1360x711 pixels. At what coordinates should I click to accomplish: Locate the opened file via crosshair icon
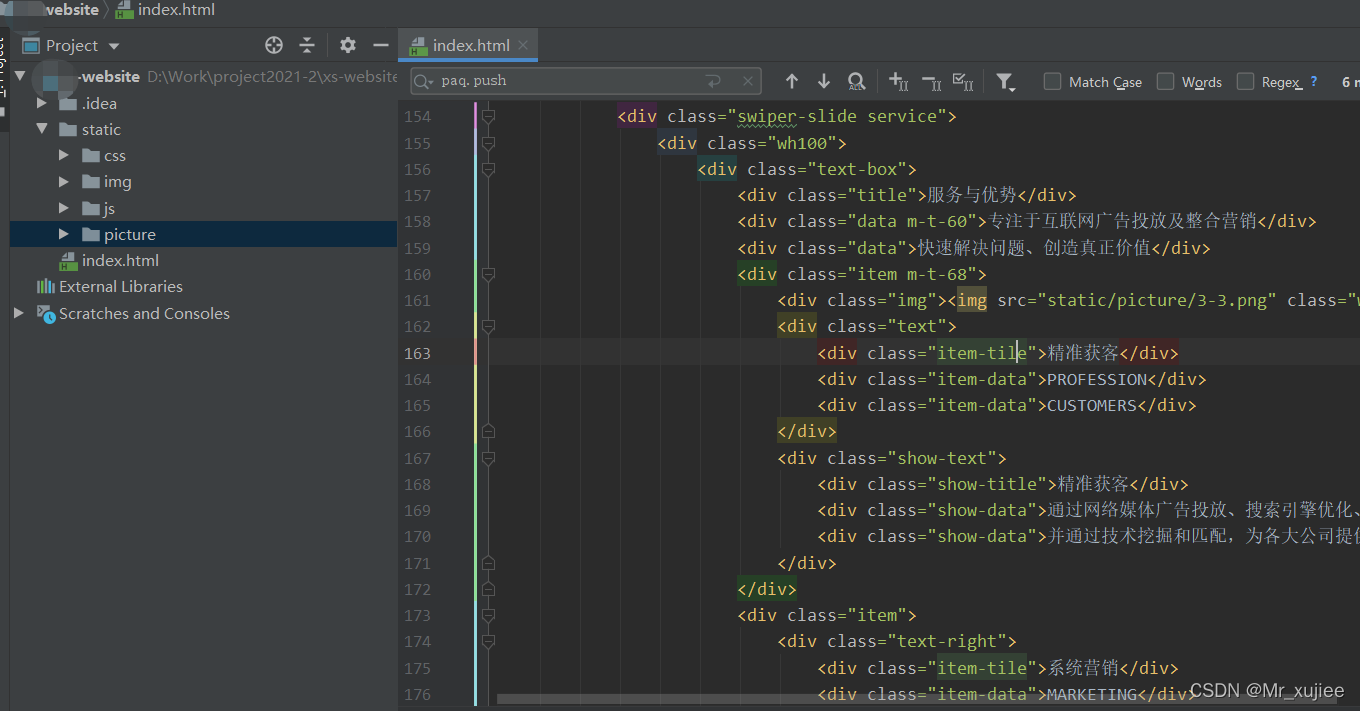(274, 45)
